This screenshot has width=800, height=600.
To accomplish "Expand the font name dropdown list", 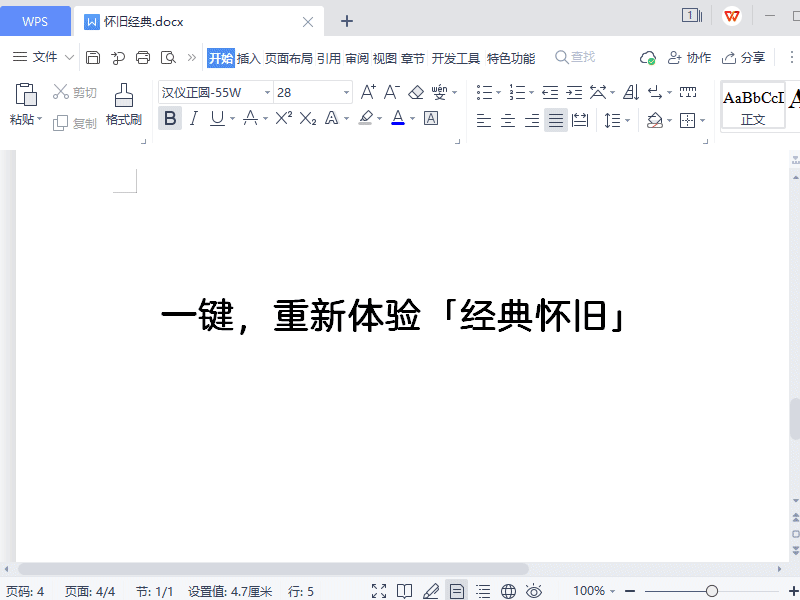I will [264, 91].
